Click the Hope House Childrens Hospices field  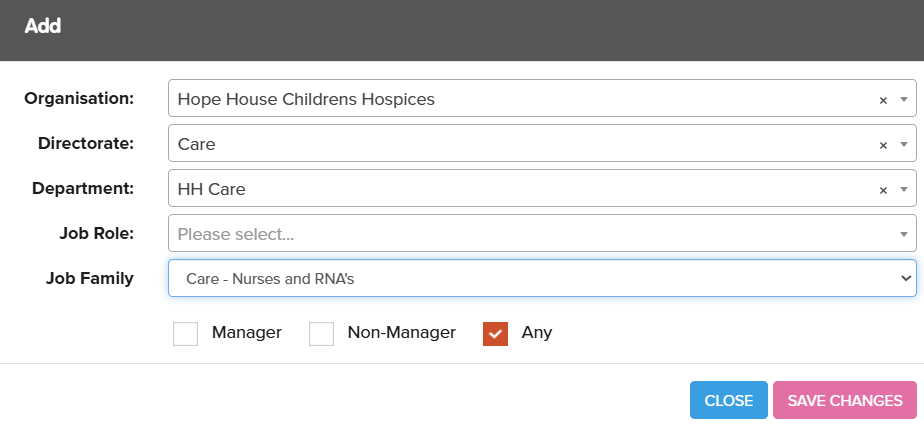(x=520, y=100)
